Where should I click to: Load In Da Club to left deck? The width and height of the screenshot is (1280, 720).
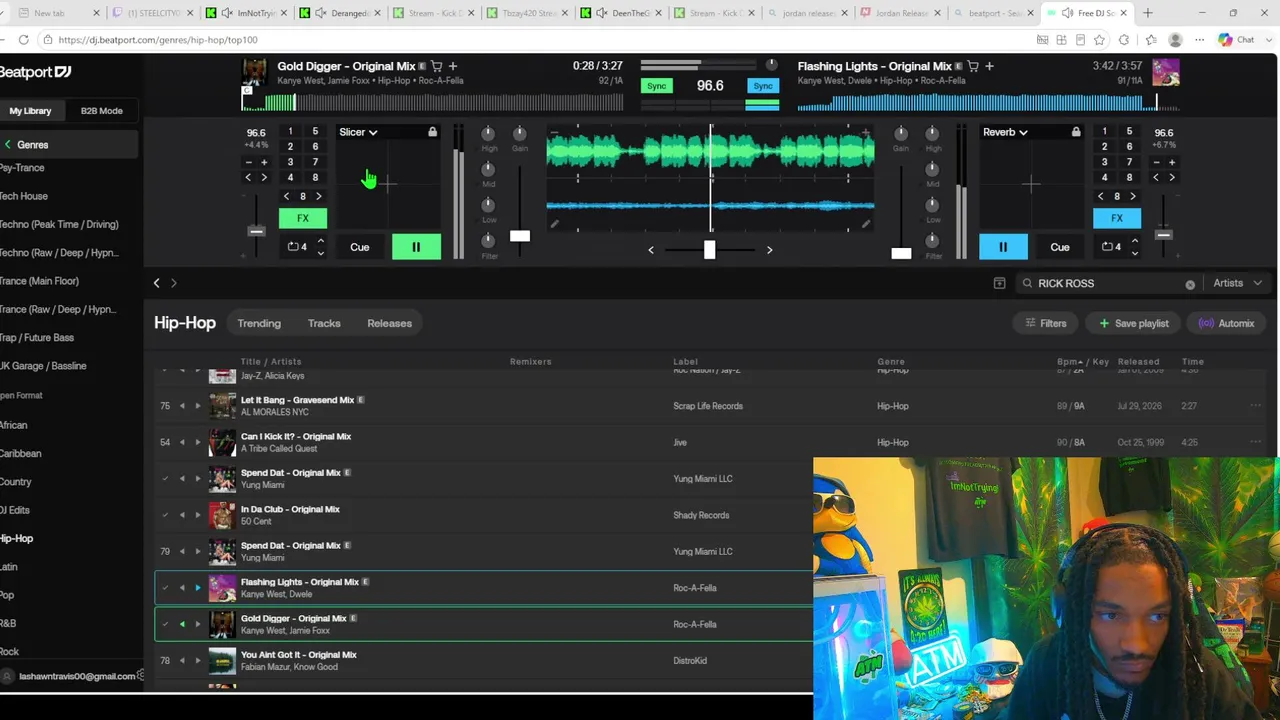(x=182, y=515)
